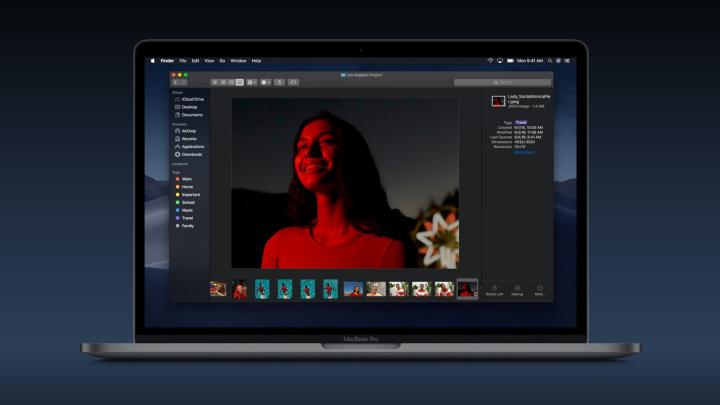The height and width of the screenshot is (405, 720).
Task: Open Applications from sidebar
Action: [x=190, y=146]
